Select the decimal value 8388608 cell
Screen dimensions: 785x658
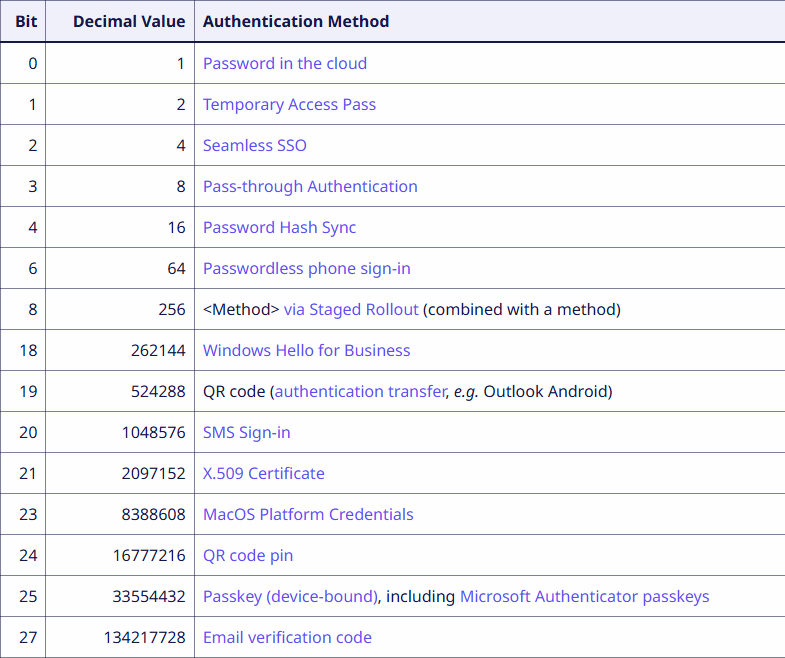point(120,515)
